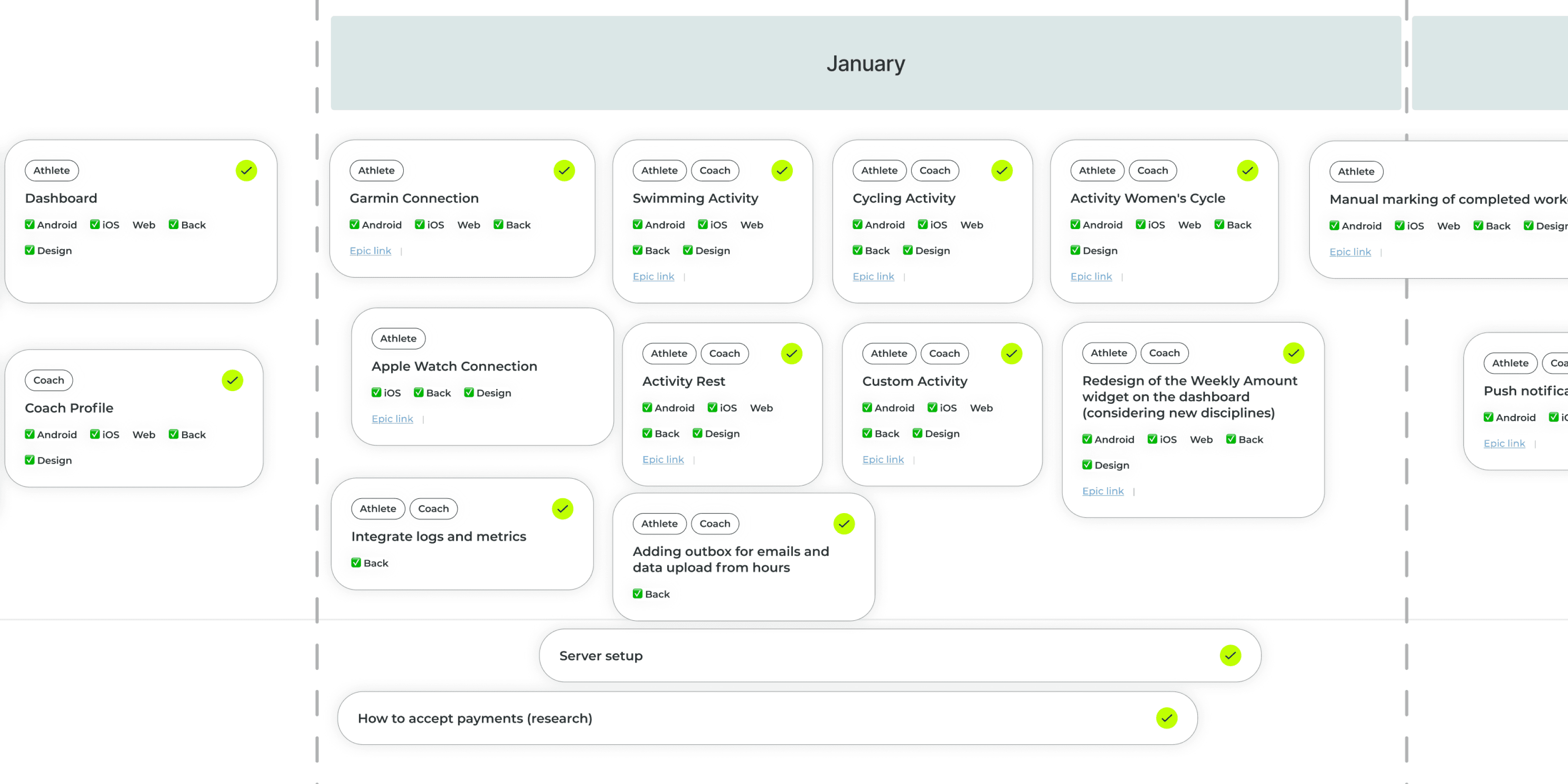Viewport: 1568px width, 784px height.
Task: Toggle Design checkbox on Swimming Activity card
Action: (x=687, y=250)
